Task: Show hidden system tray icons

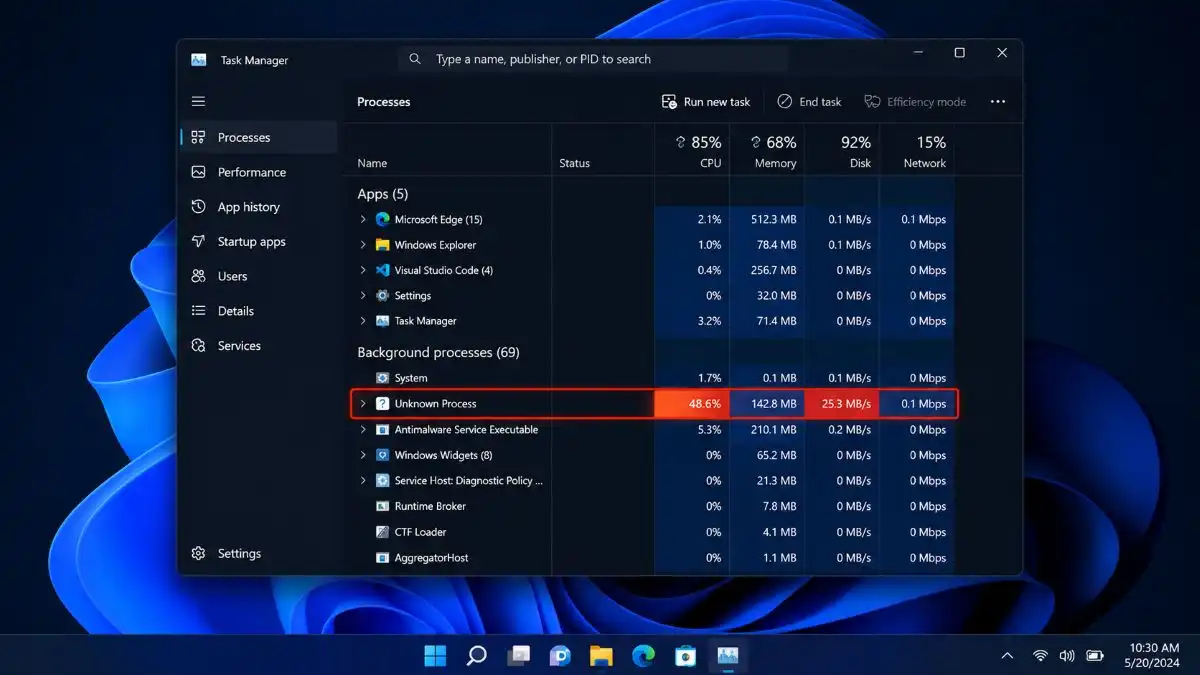Action: pos(1007,656)
